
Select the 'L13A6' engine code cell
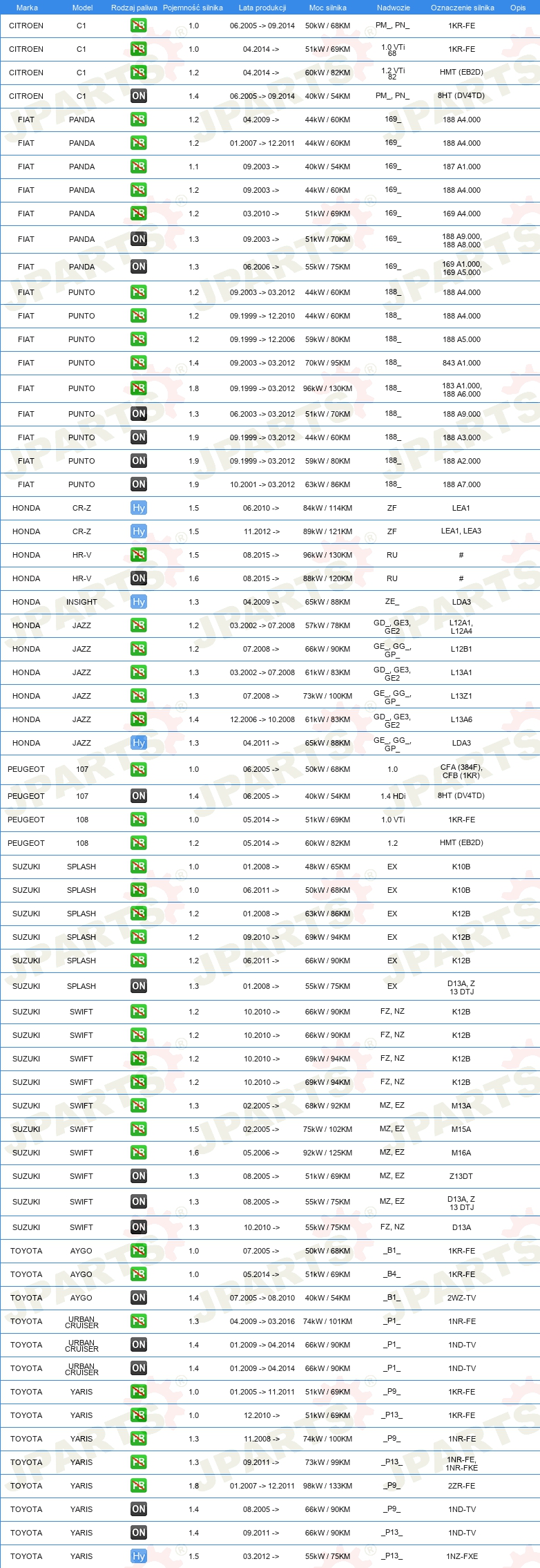pyautogui.click(x=461, y=719)
